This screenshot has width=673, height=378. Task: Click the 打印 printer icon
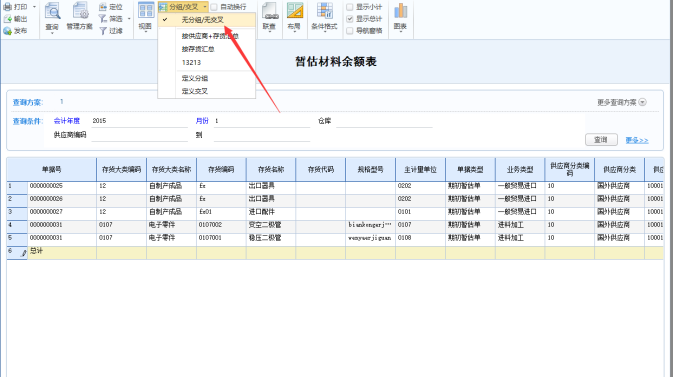[x=7, y=6]
